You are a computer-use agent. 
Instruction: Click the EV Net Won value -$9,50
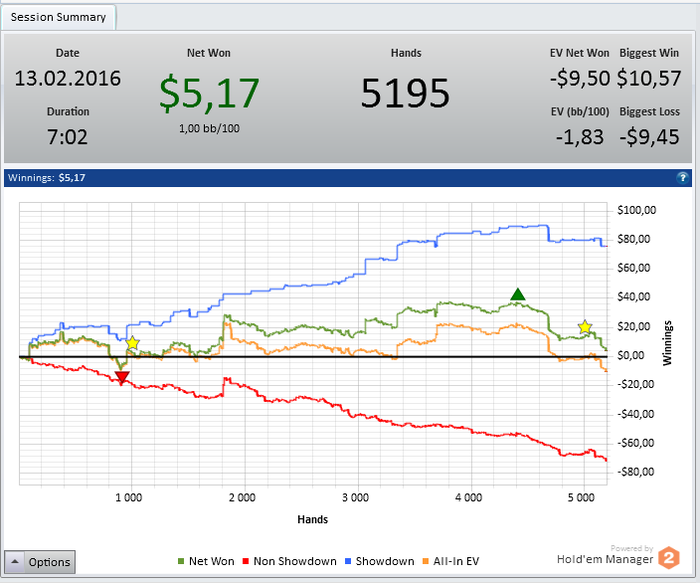(x=580, y=78)
